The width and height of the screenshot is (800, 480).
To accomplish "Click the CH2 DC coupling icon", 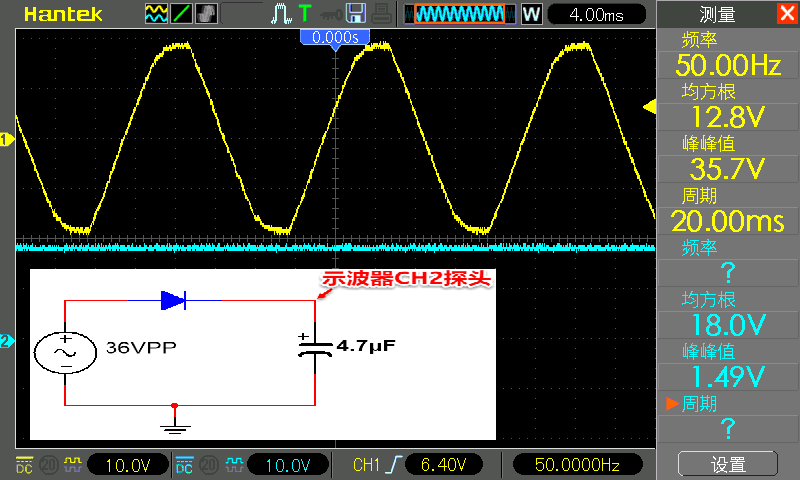I will point(184,465).
